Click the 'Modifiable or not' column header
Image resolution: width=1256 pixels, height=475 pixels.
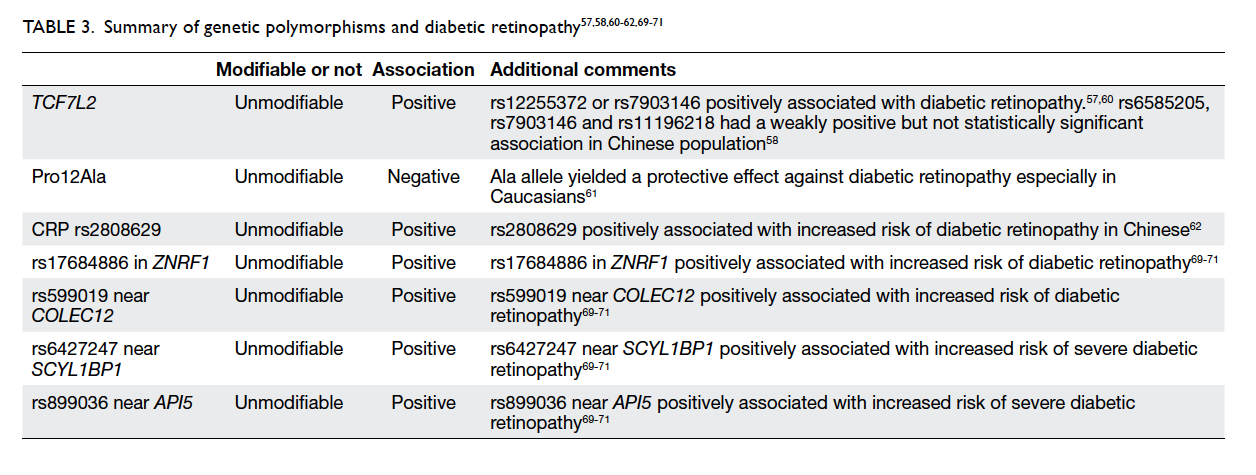pos(289,70)
